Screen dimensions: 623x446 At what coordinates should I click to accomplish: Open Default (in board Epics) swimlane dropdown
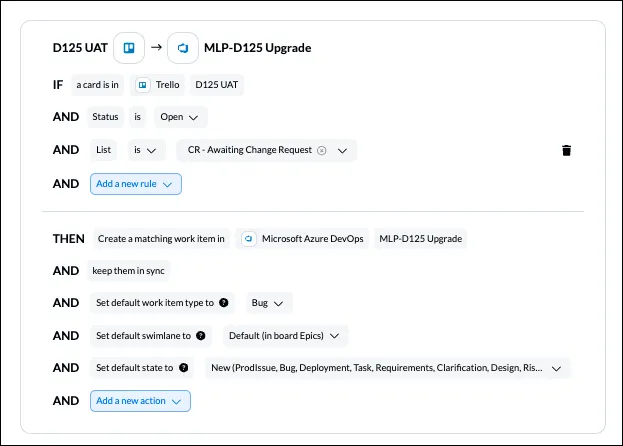pyautogui.click(x=285, y=336)
